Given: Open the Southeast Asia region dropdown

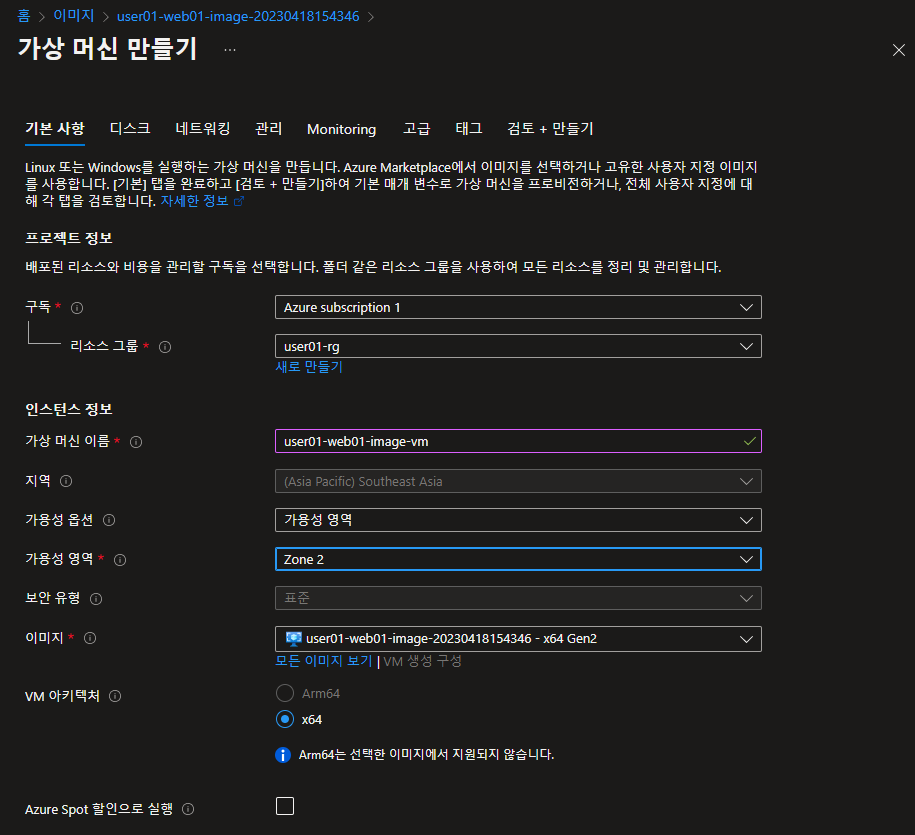Looking at the screenshot, I should (518, 481).
